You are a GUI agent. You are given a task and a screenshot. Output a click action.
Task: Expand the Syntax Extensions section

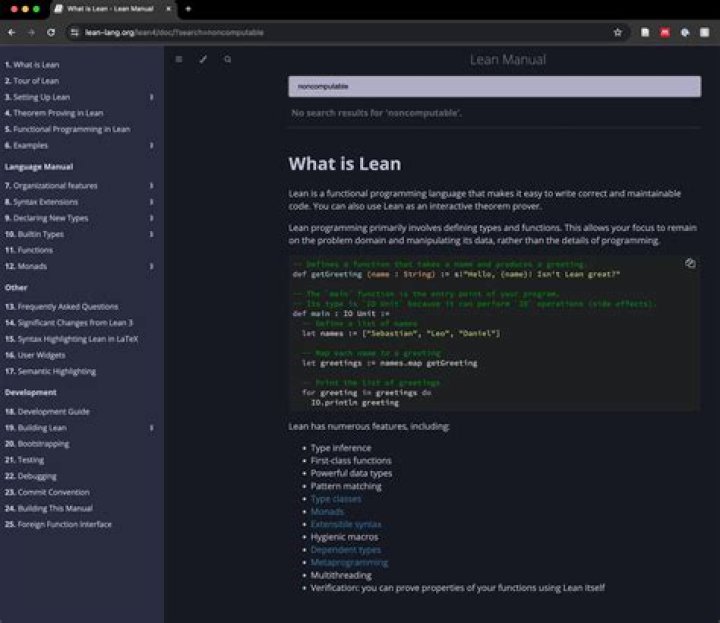(x=152, y=202)
